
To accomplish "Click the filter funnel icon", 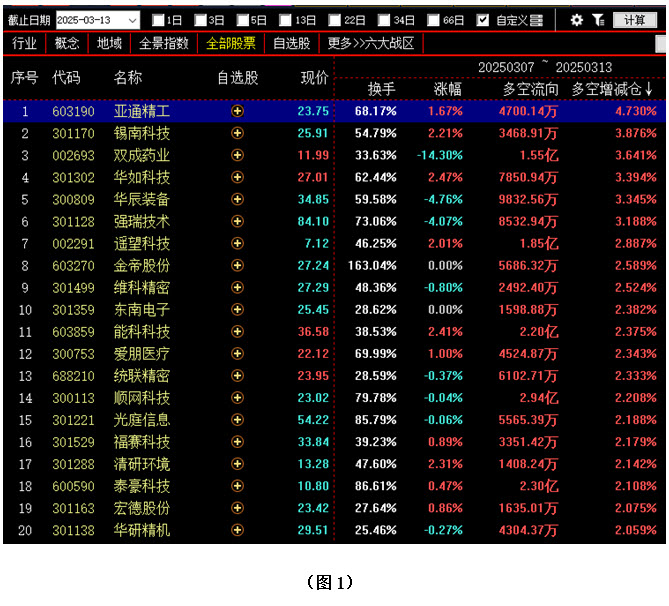I will (x=598, y=20).
